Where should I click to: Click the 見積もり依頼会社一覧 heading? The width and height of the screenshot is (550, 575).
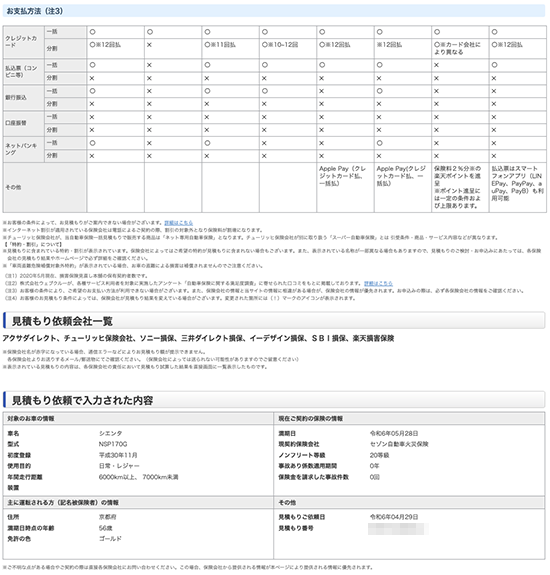tap(62, 321)
